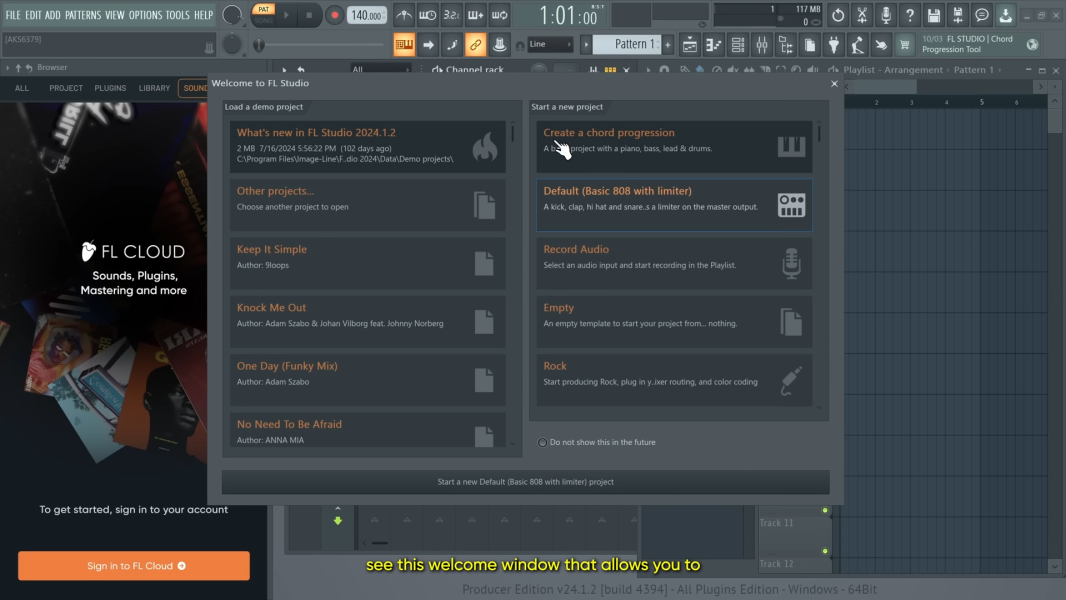This screenshot has height=600, width=1066.
Task: Open the Channel rack view icon
Action: pos(738,45)
